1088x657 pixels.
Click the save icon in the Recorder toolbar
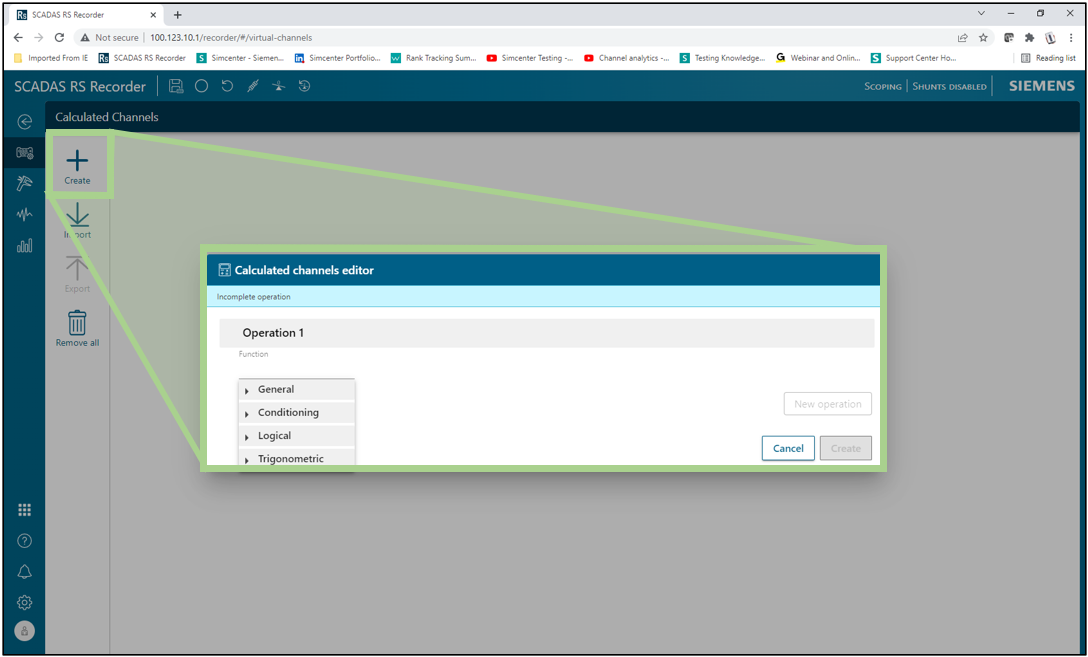pos(176,86)
